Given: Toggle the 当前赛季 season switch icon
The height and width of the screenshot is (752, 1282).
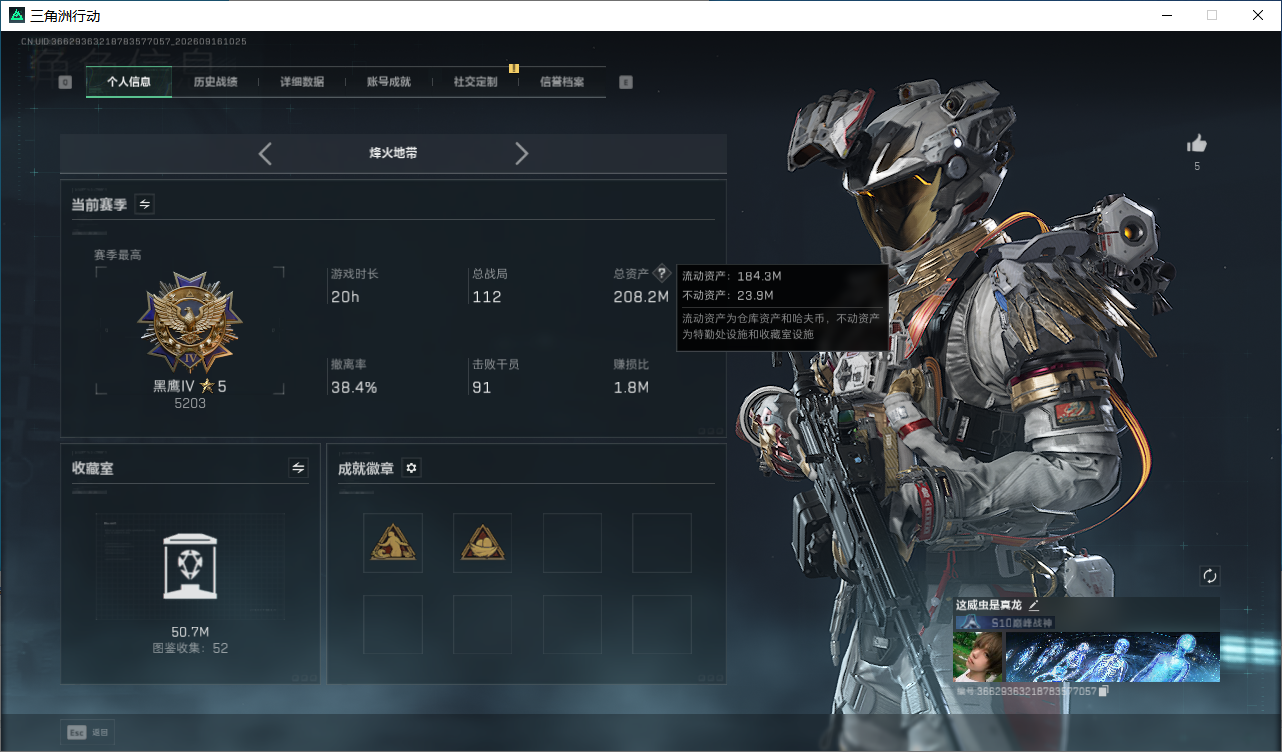Looking at the screenshot, I should click(x=145, y=204).
